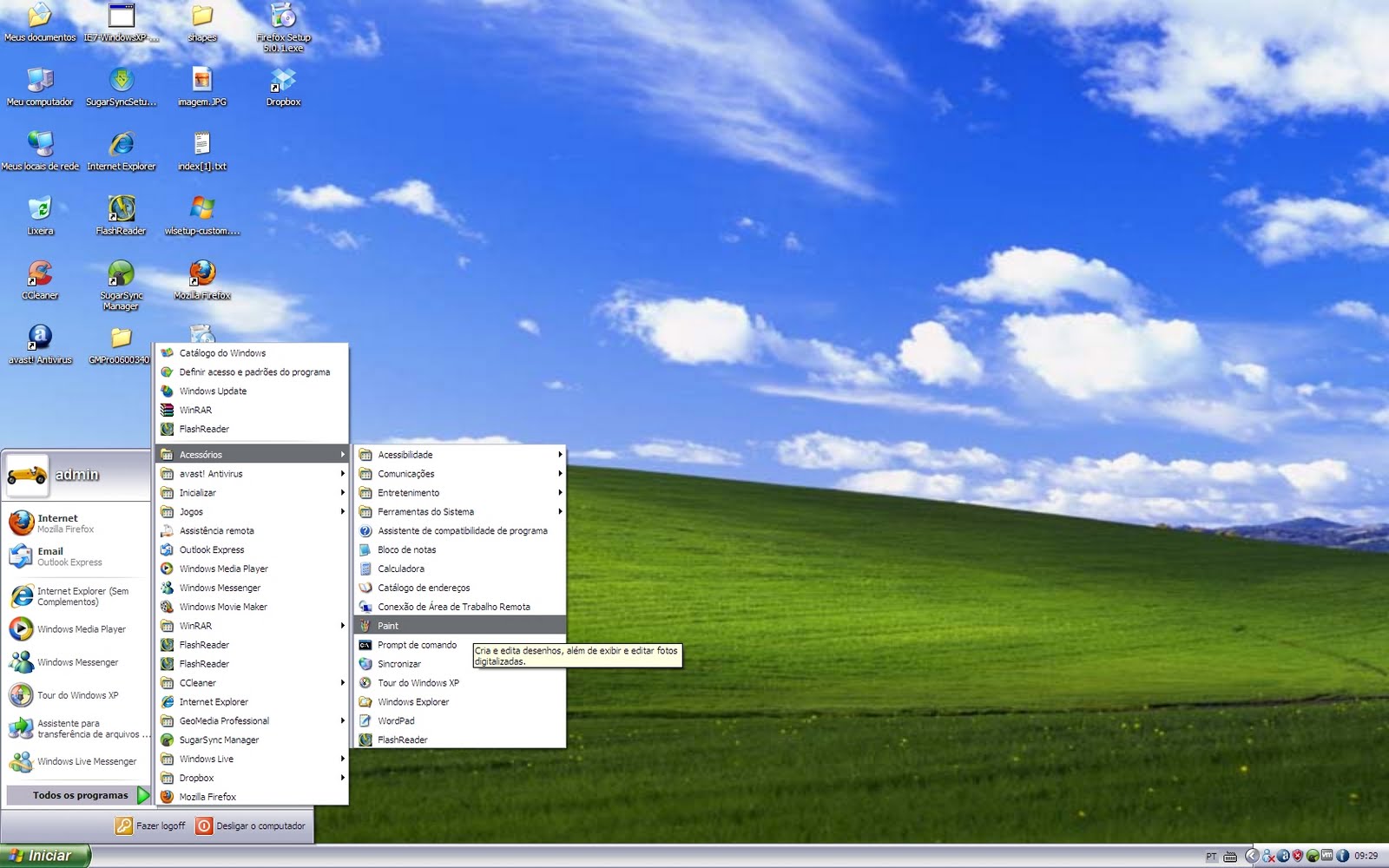
Task: Open Catálogo do Windows
Action: (252, 353)
